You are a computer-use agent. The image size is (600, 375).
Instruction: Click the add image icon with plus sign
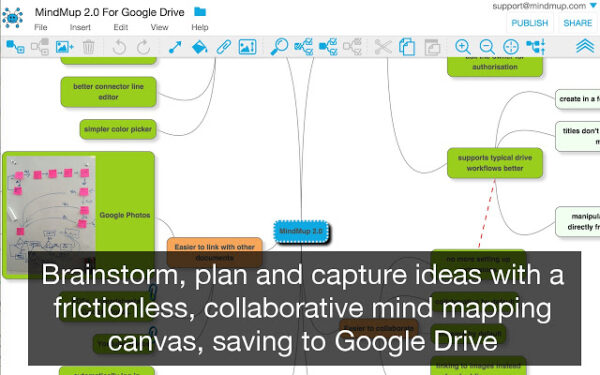pos(64,47)
